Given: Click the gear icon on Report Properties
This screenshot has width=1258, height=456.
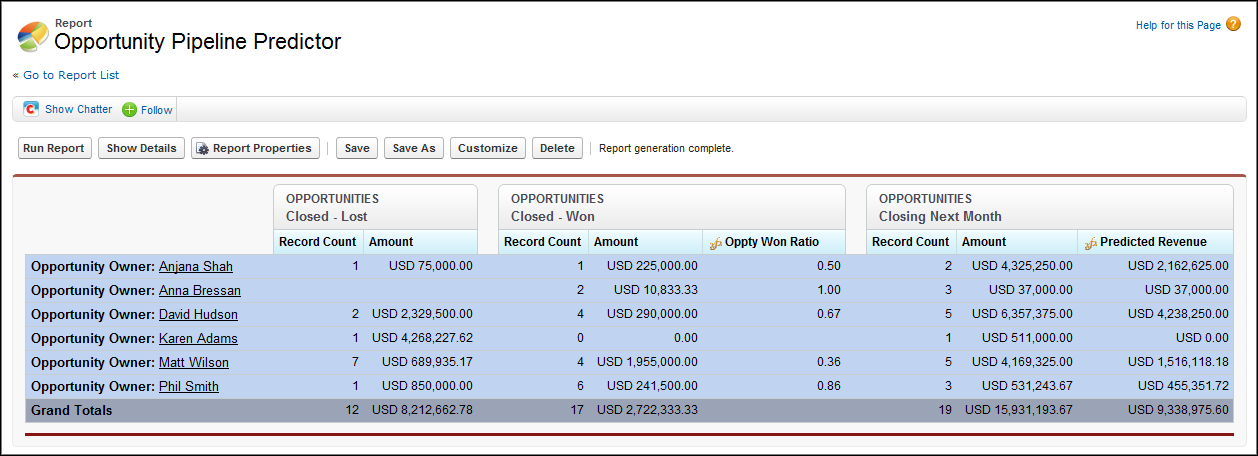Looking at the screenshot, I should 202,149.
